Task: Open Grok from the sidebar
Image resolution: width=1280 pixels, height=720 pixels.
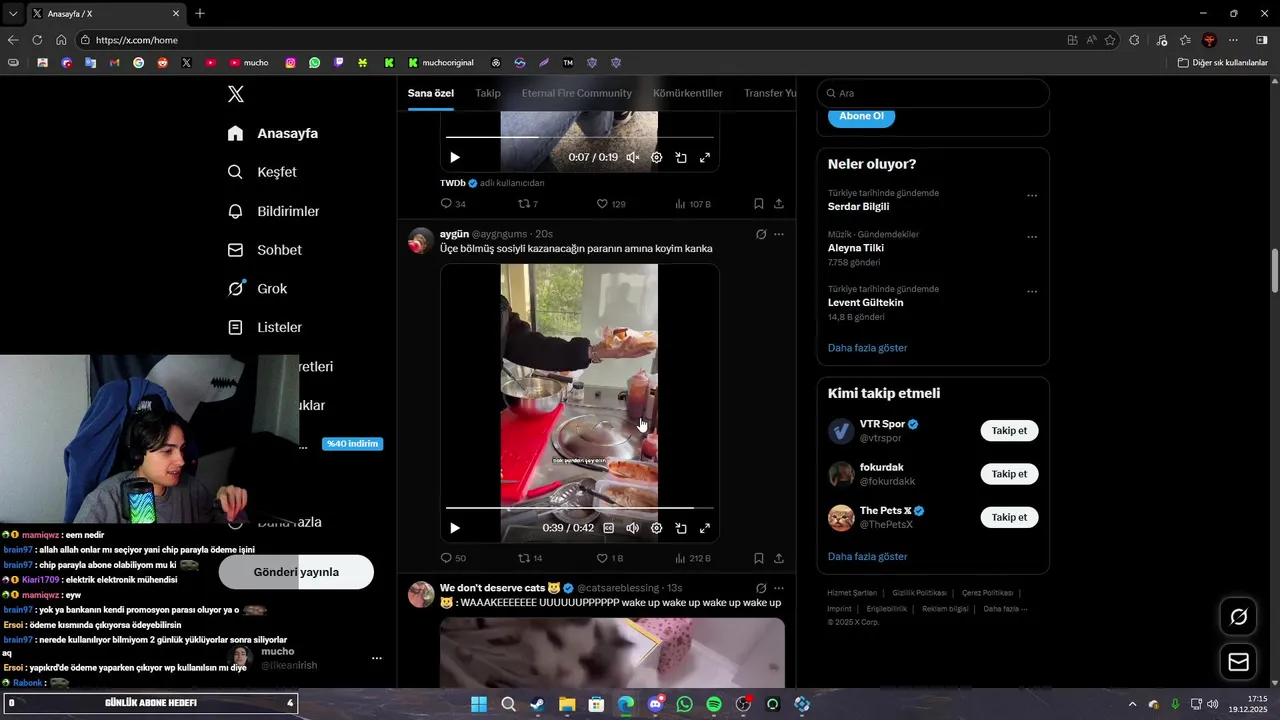Action: (x=257, y=288)
